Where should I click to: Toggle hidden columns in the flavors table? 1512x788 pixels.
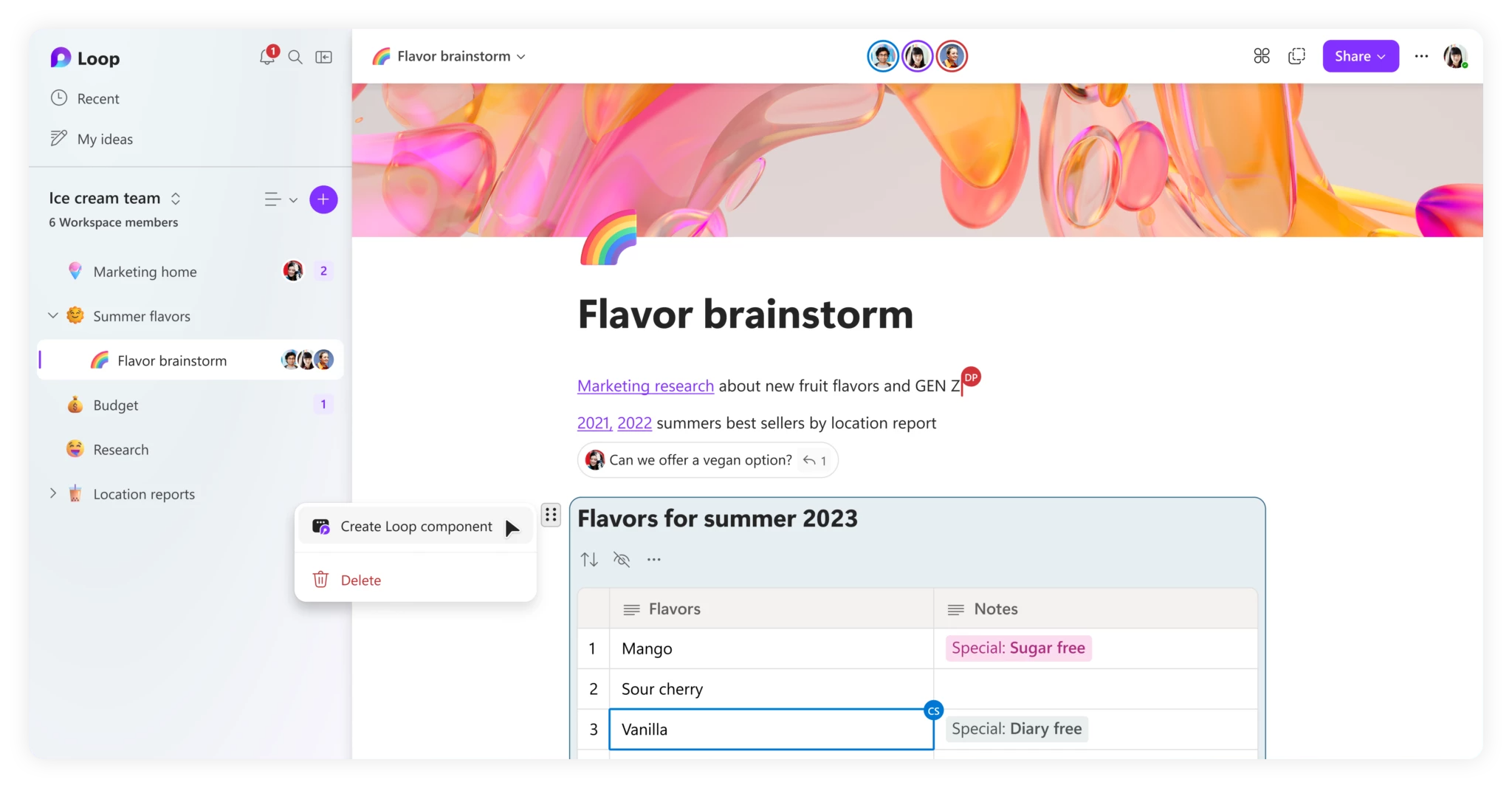622,559
